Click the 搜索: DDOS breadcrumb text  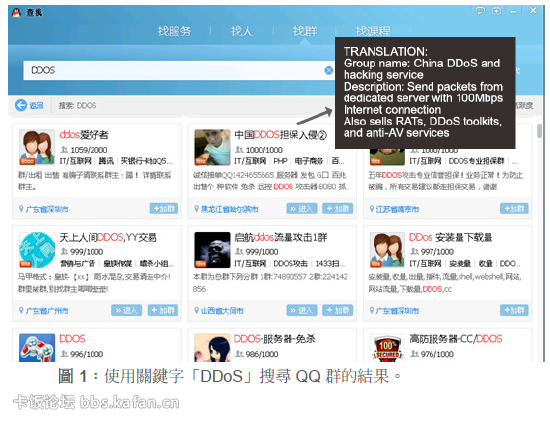(x=77, y=106)
